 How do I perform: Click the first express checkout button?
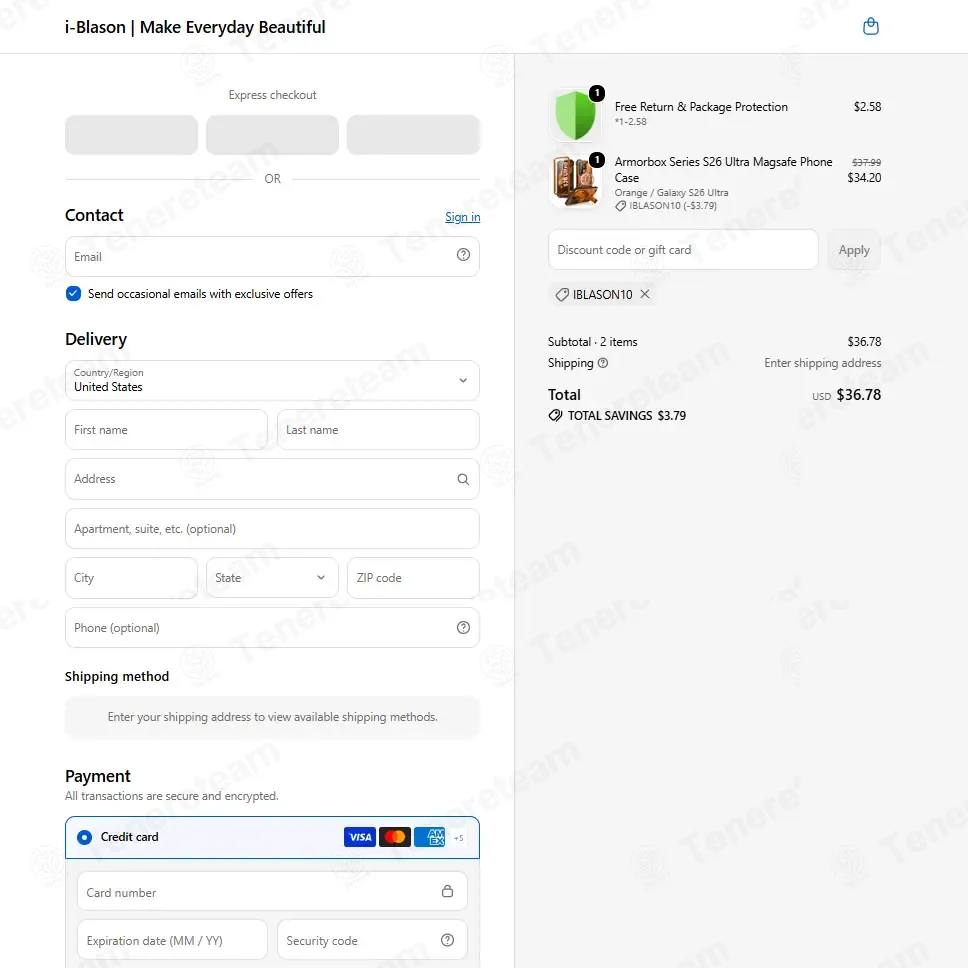pyautogui.click(x=131, y=135)
